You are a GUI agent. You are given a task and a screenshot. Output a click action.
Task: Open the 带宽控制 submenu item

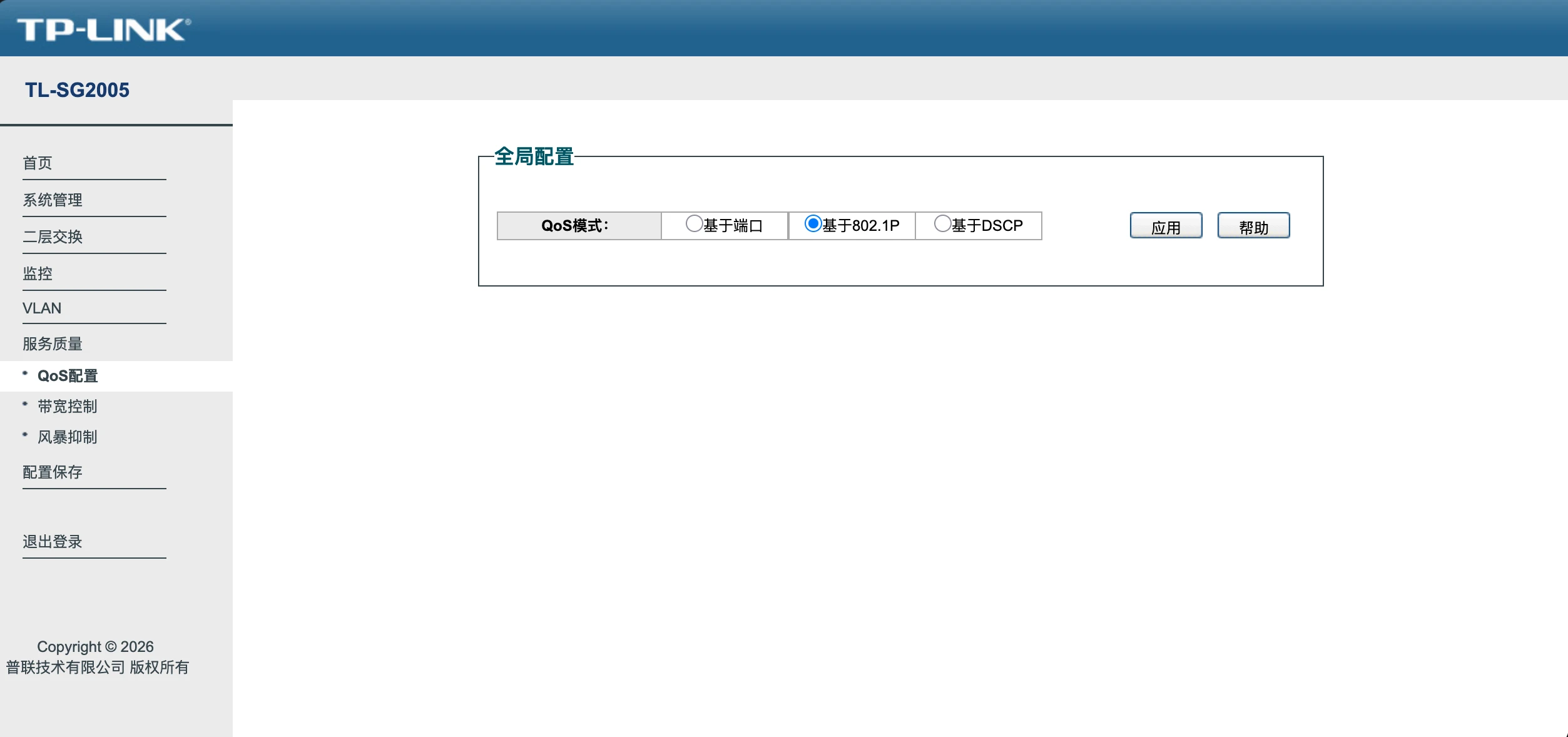tap(68, 407)
